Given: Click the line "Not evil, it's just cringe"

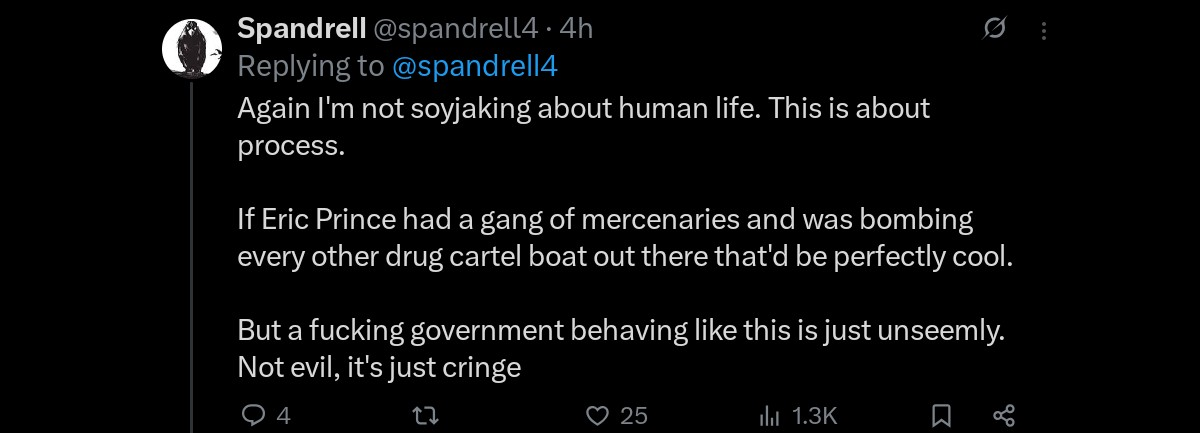Looking at the screenshot, I should click(380, 367).
